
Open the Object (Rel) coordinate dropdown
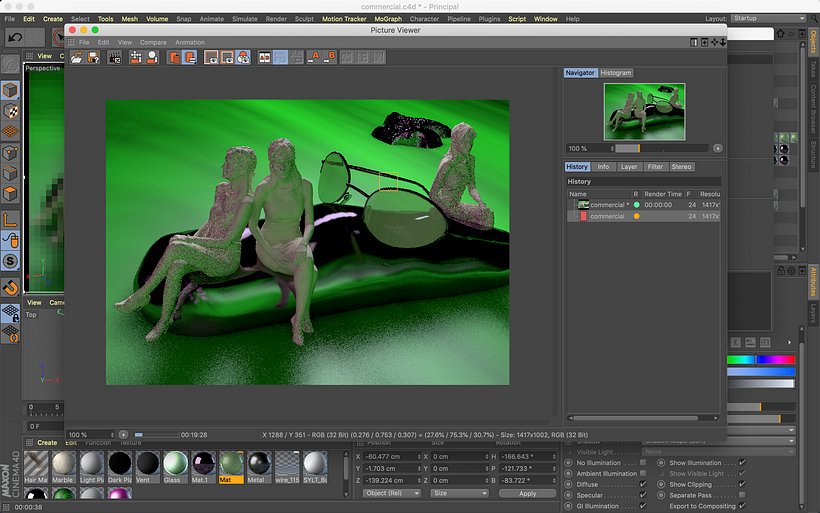(x=392, y=493)
